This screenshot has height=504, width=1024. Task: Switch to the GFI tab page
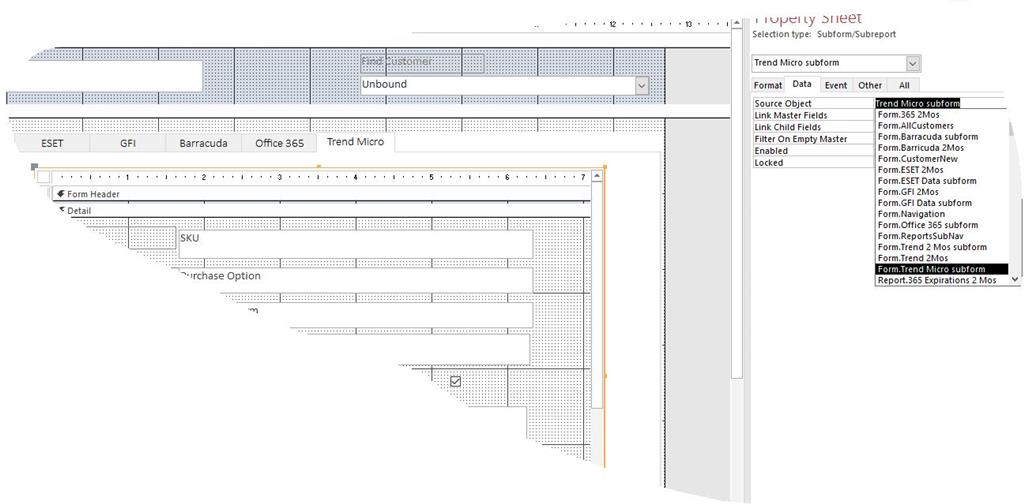(x=128, y=143)
